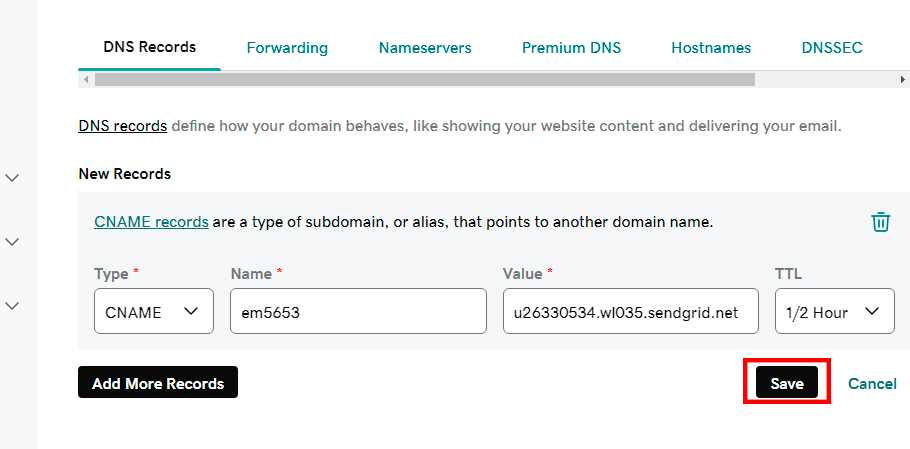The height and width of the screenshot is (449, 910).
Task: Switch to the DNS Records tab
Action: [149, 47]
